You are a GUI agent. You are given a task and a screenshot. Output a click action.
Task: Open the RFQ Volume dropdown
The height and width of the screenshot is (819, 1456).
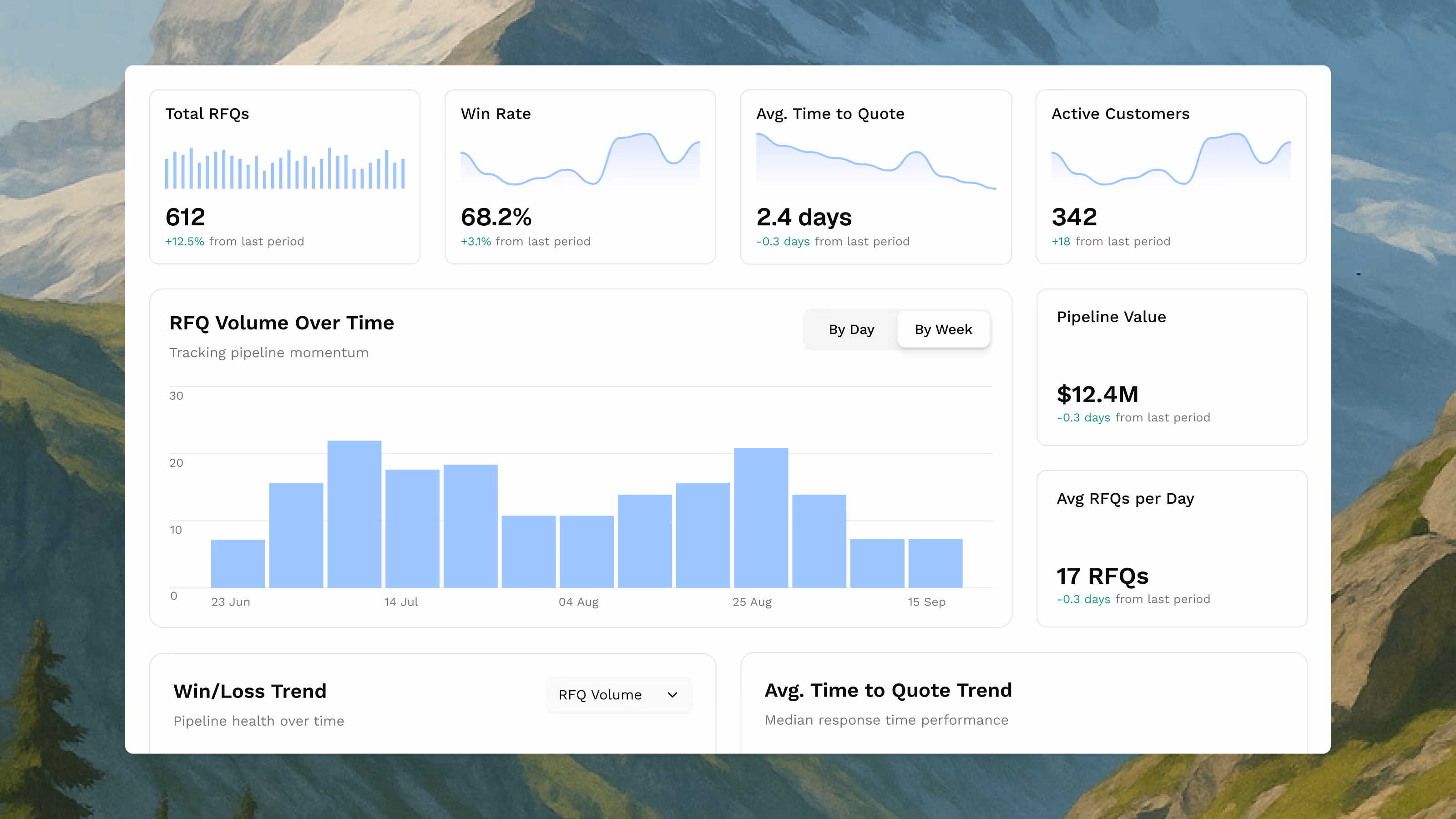point(618,695)
